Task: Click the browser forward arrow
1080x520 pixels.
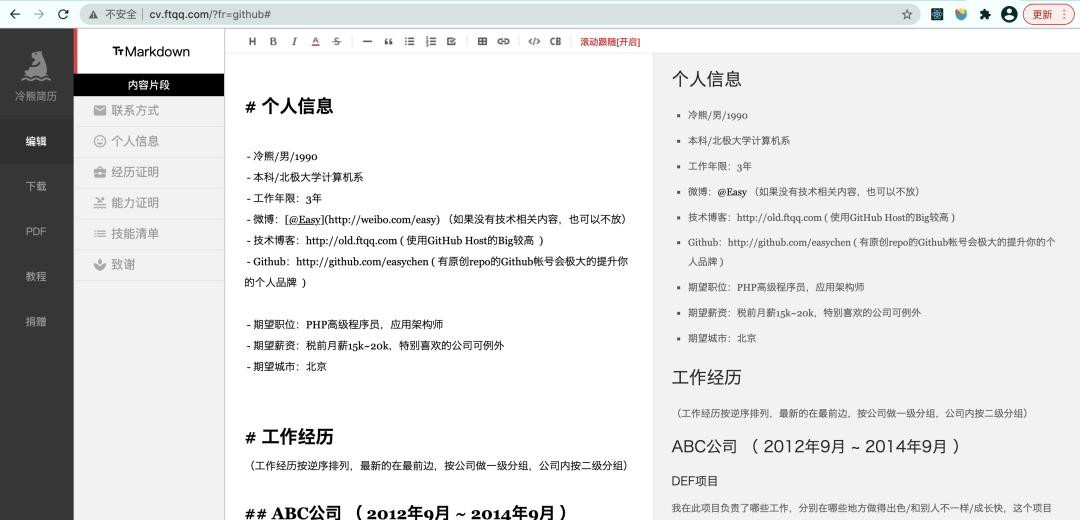Action: (x=39, y=14)
